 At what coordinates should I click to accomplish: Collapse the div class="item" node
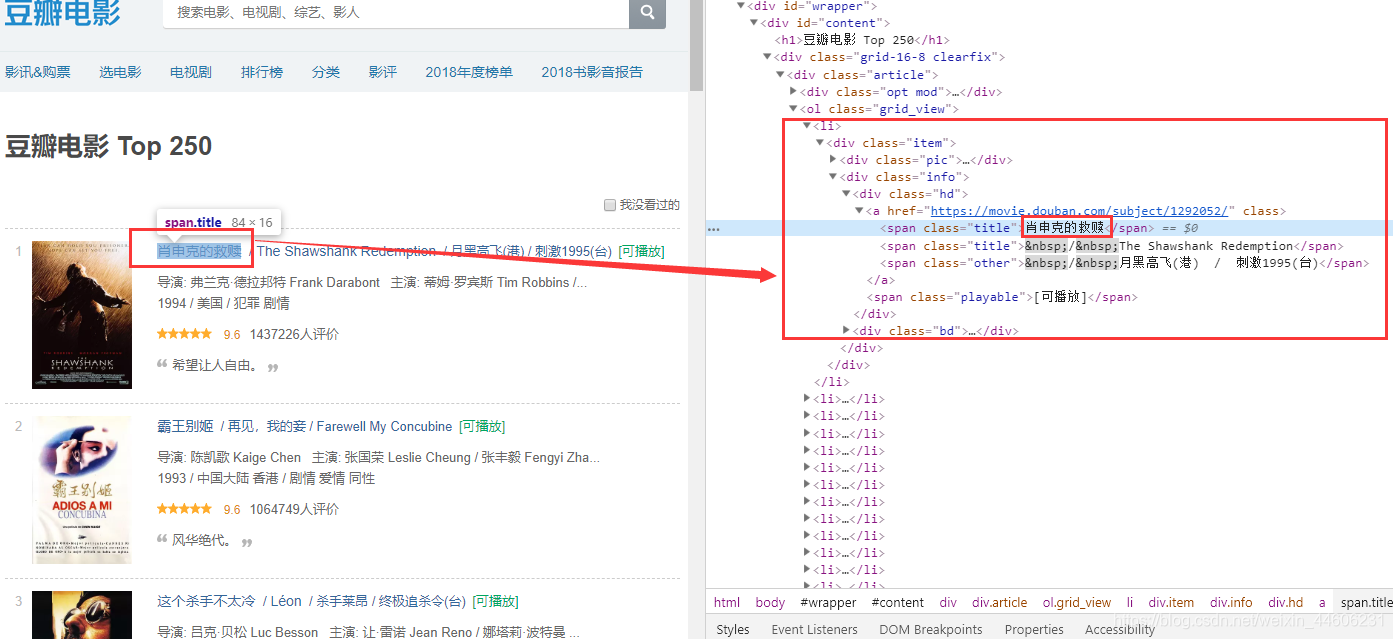point(820,143)
